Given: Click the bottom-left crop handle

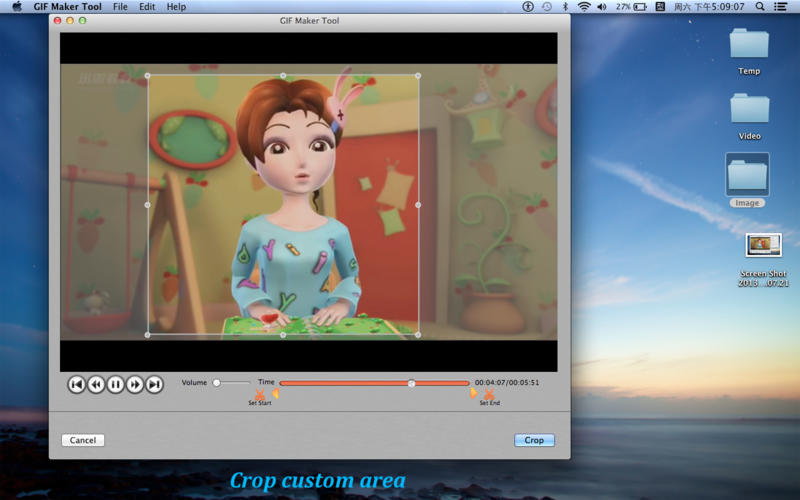Looking at the screenshot, I should tap(147, 335).
